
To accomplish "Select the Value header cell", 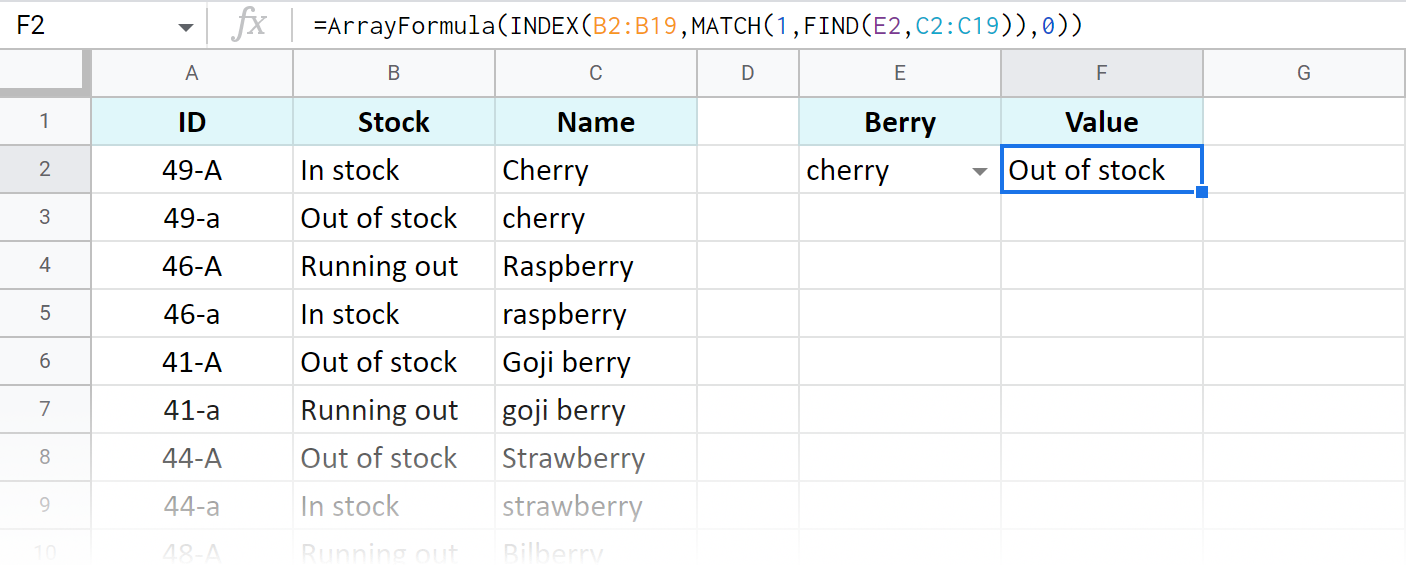I will point(1101,121).
